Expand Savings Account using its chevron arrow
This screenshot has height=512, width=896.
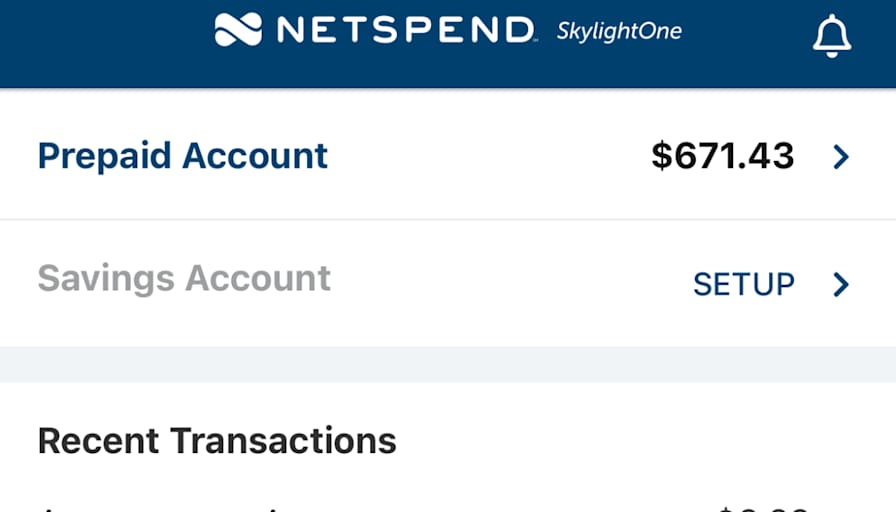pyautogui.click(x=841, y=284)
